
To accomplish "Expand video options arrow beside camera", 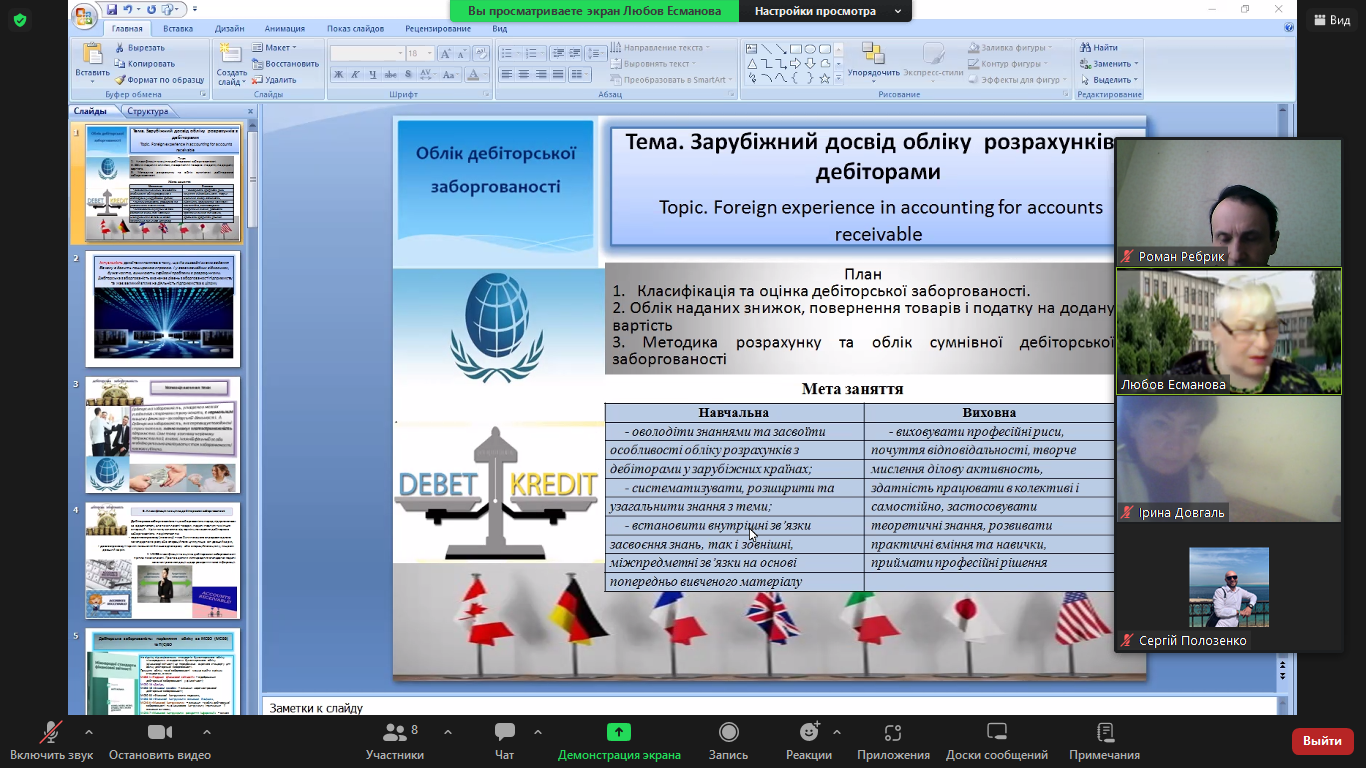I will (x=206, y=732).
